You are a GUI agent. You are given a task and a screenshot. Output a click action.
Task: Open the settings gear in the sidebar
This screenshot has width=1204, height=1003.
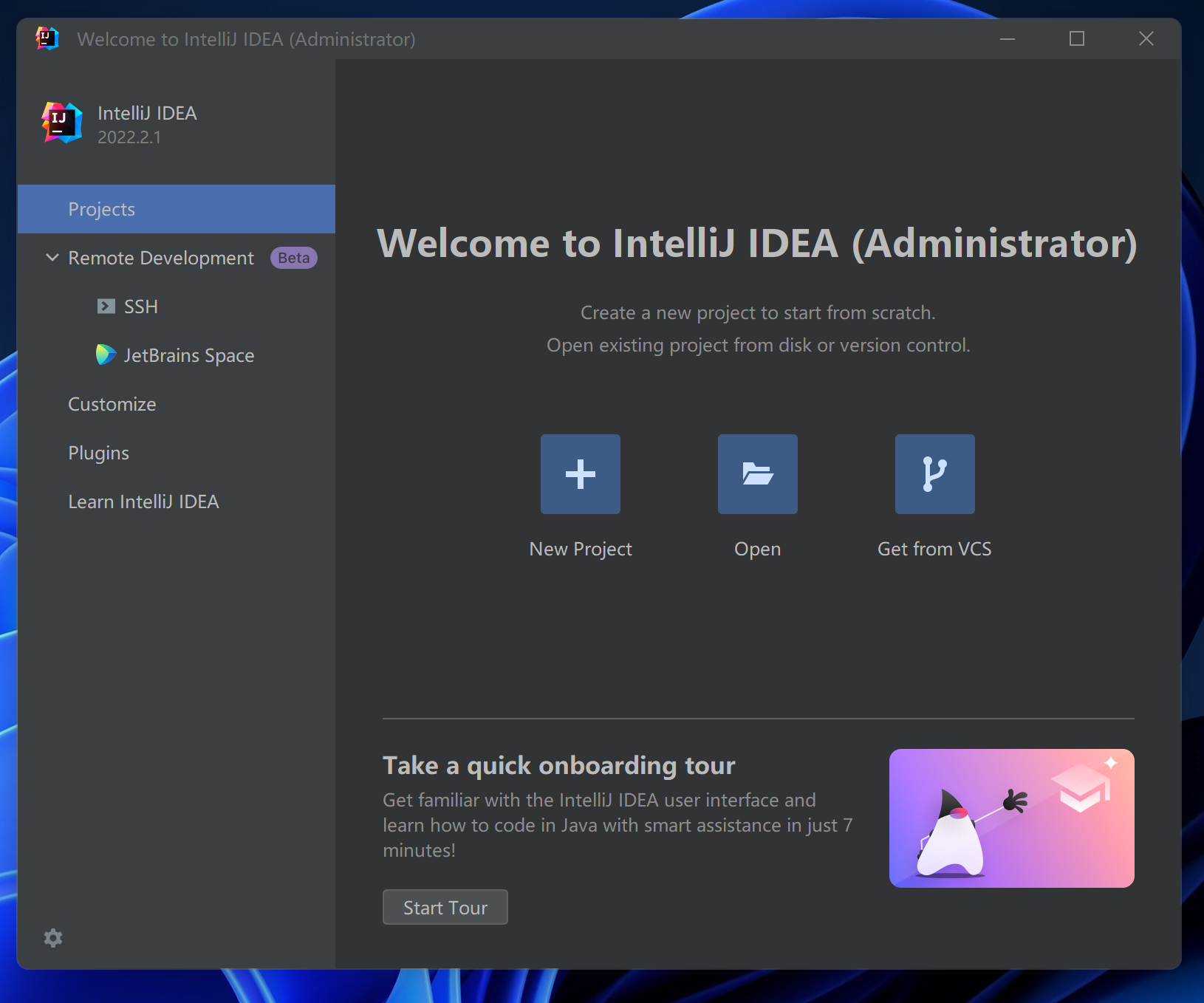click(53, 938)
